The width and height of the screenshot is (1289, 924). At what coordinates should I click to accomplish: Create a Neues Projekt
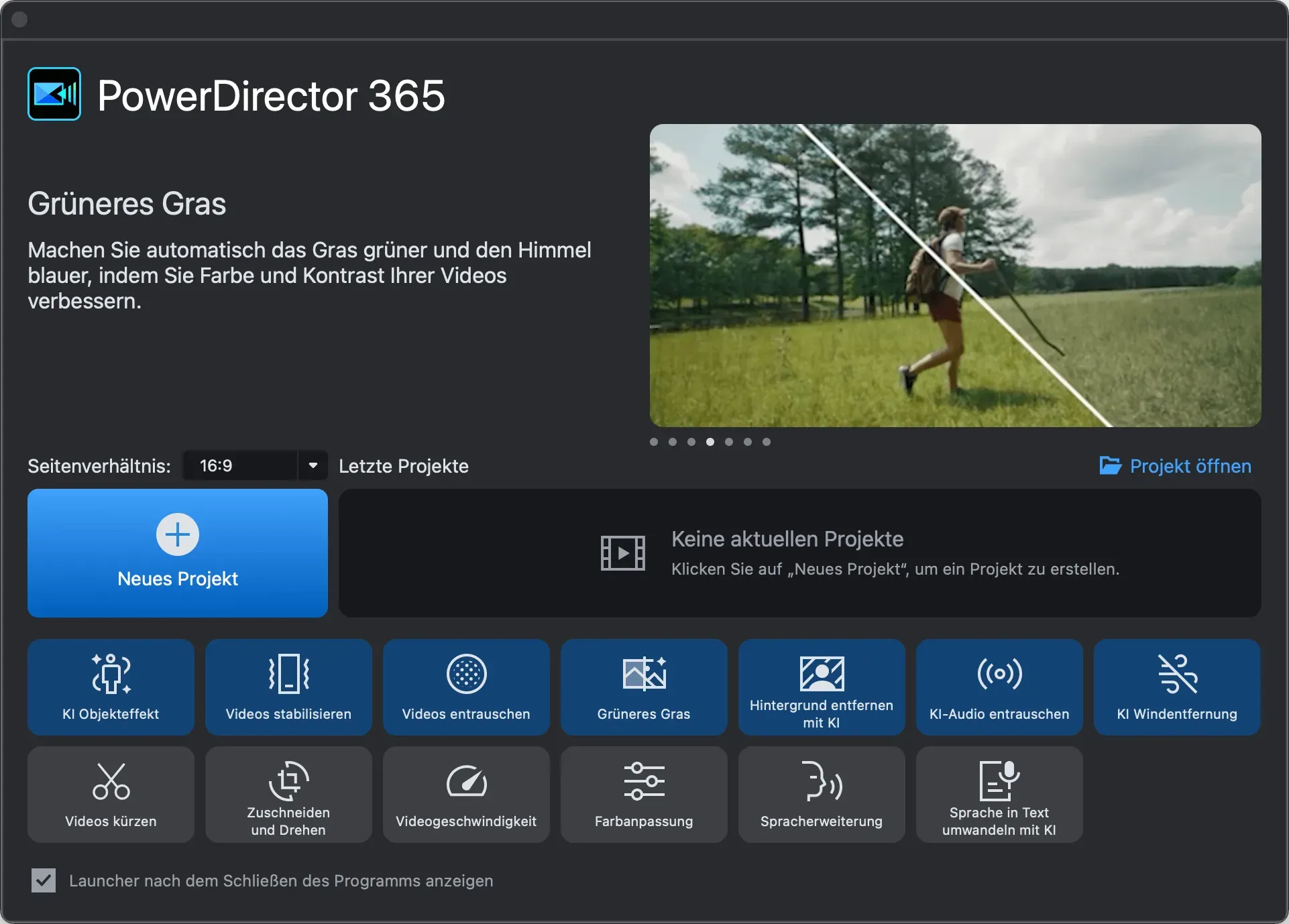coord(178,553)
